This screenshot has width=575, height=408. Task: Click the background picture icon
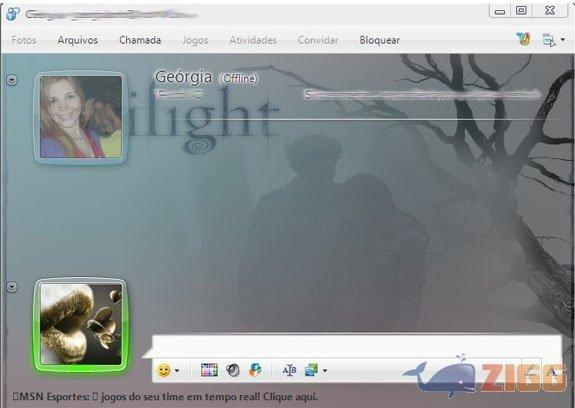pyautogui.click(x=311, y=370)
